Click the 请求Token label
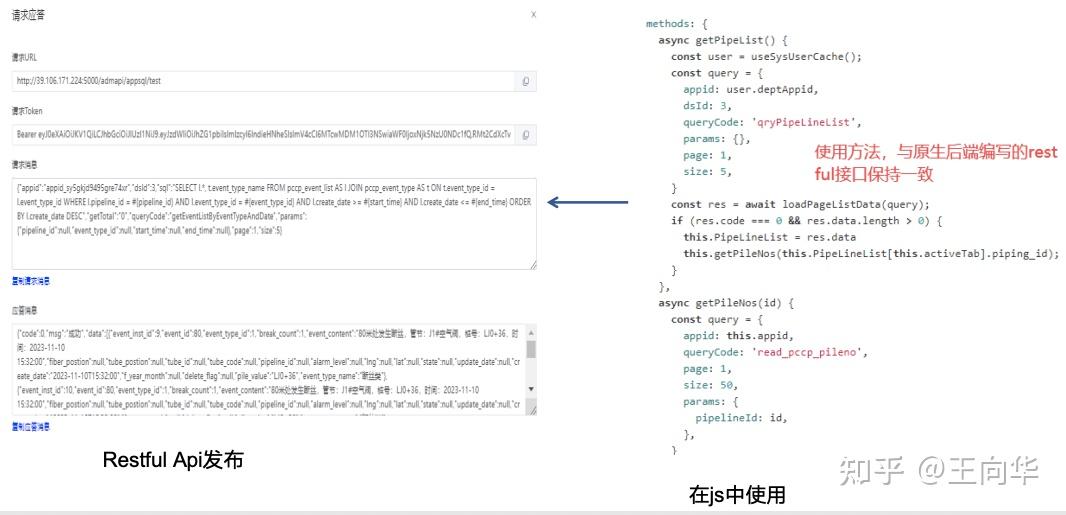1066x515 pixels. (27, 111)
